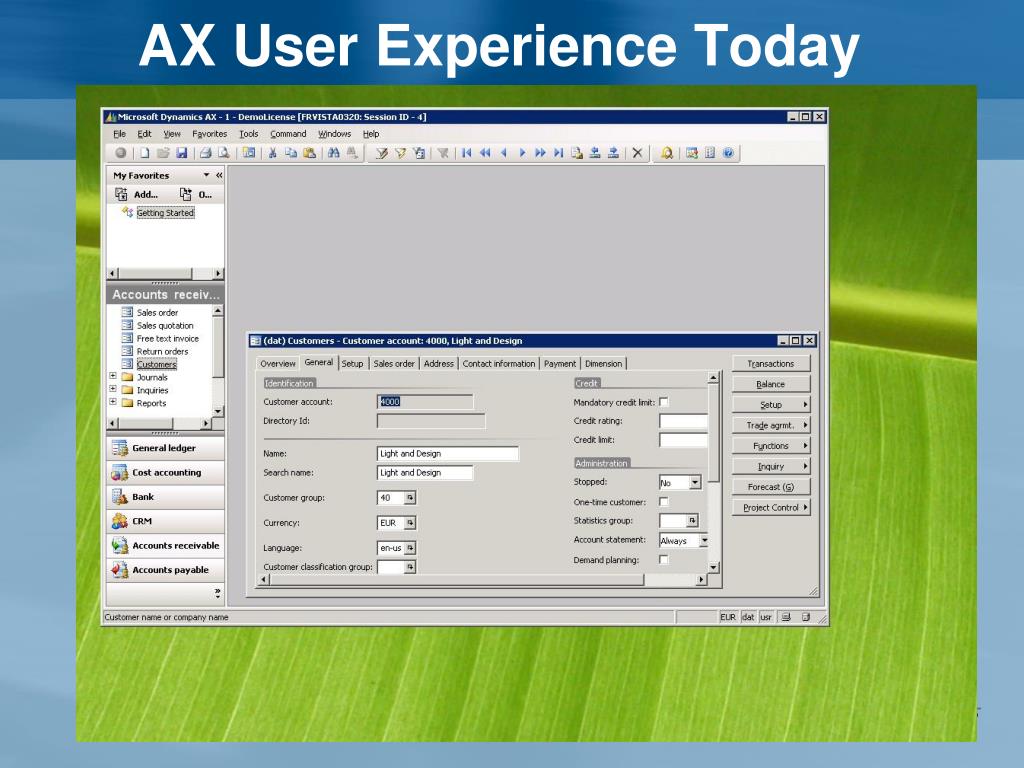Expand the Reports folder

pos(113,402)
